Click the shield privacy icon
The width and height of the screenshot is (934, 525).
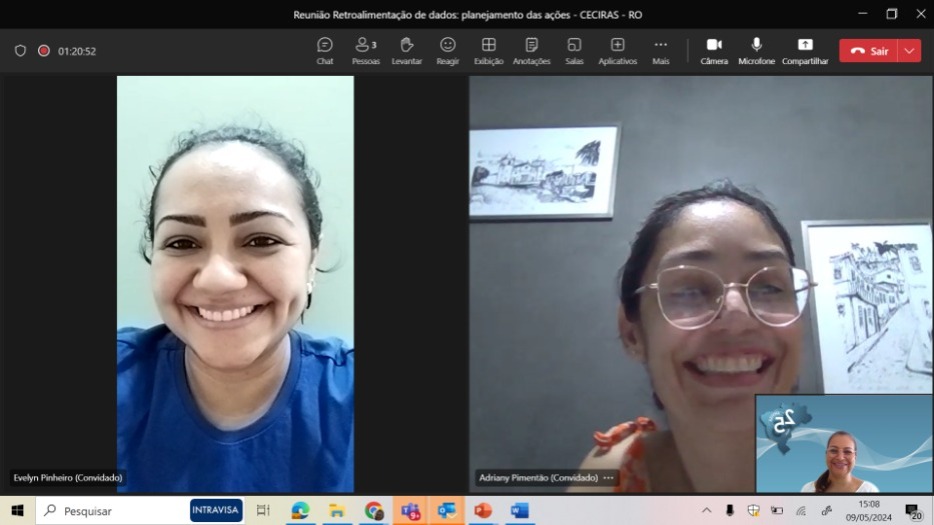click(20, 51)
